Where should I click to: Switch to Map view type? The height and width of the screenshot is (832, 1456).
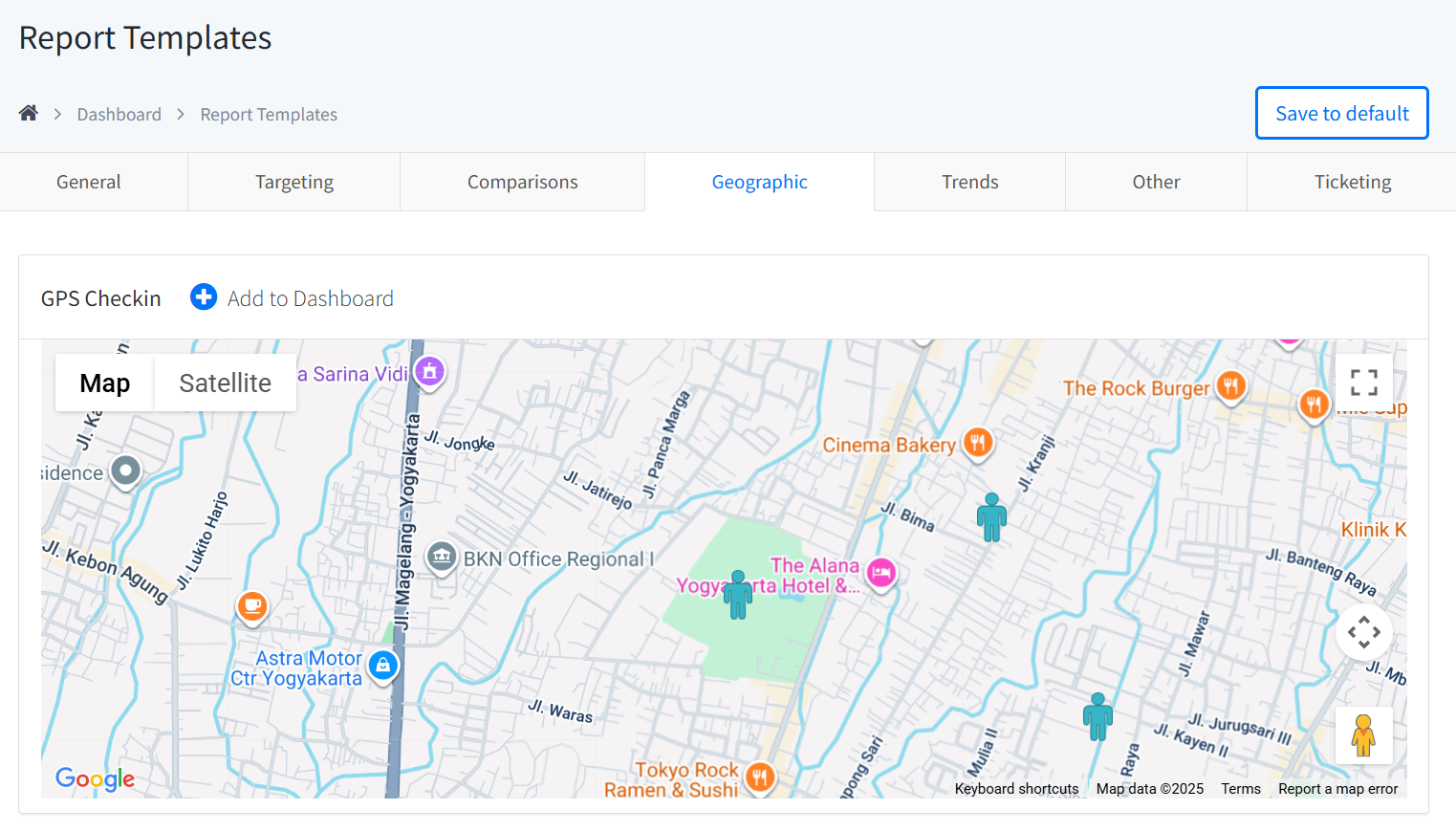[105, 383]
